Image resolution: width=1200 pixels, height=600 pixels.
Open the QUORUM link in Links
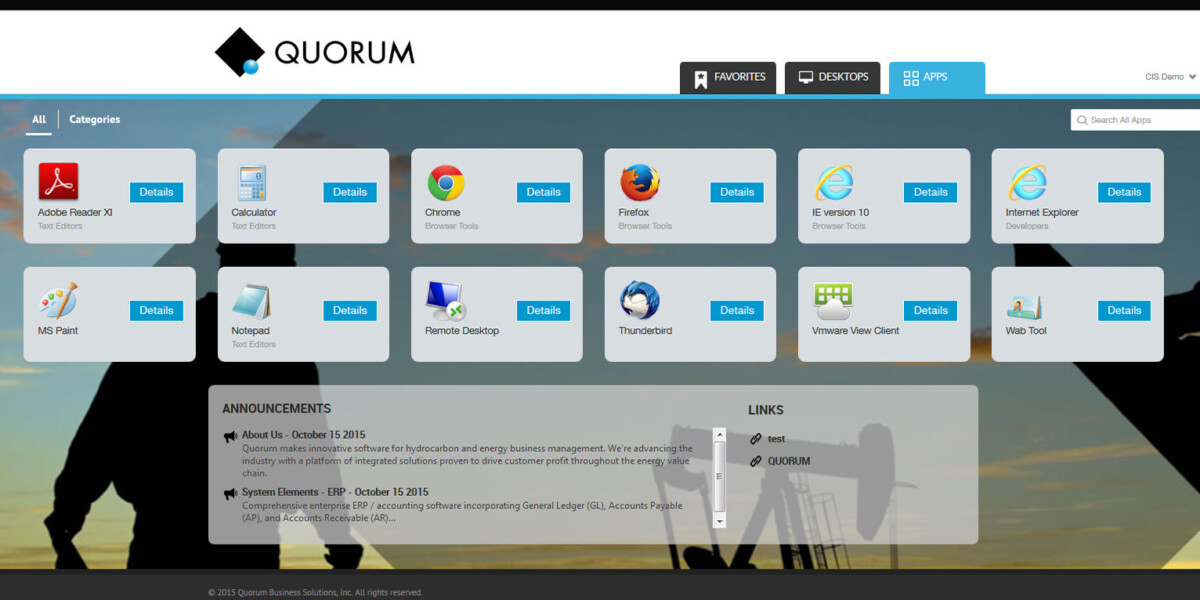[x=788, y=461]
